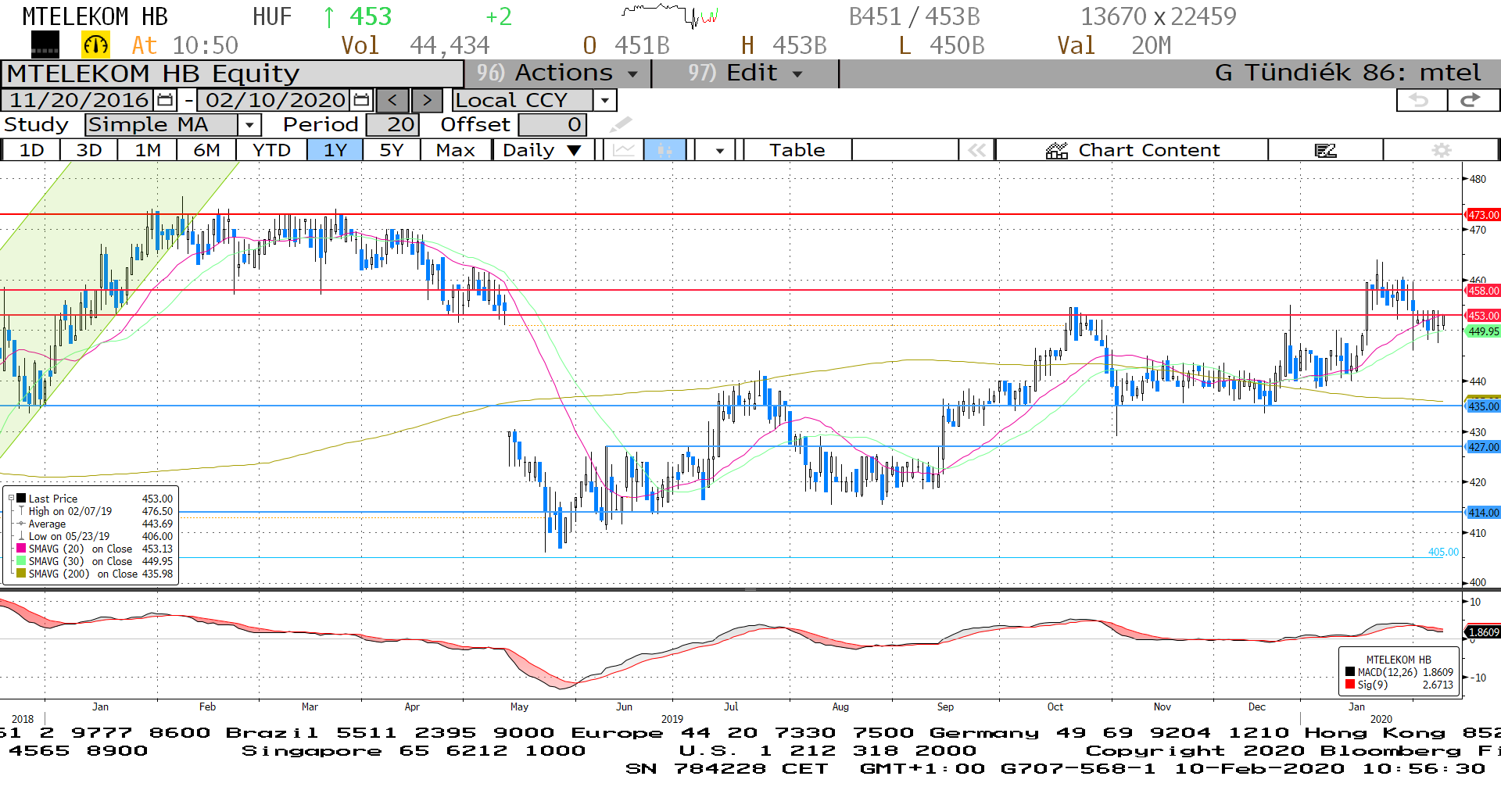This screenshot has width=1501, height=812.
Task: Select the 458.00 red level marker
Action: 1482,291
